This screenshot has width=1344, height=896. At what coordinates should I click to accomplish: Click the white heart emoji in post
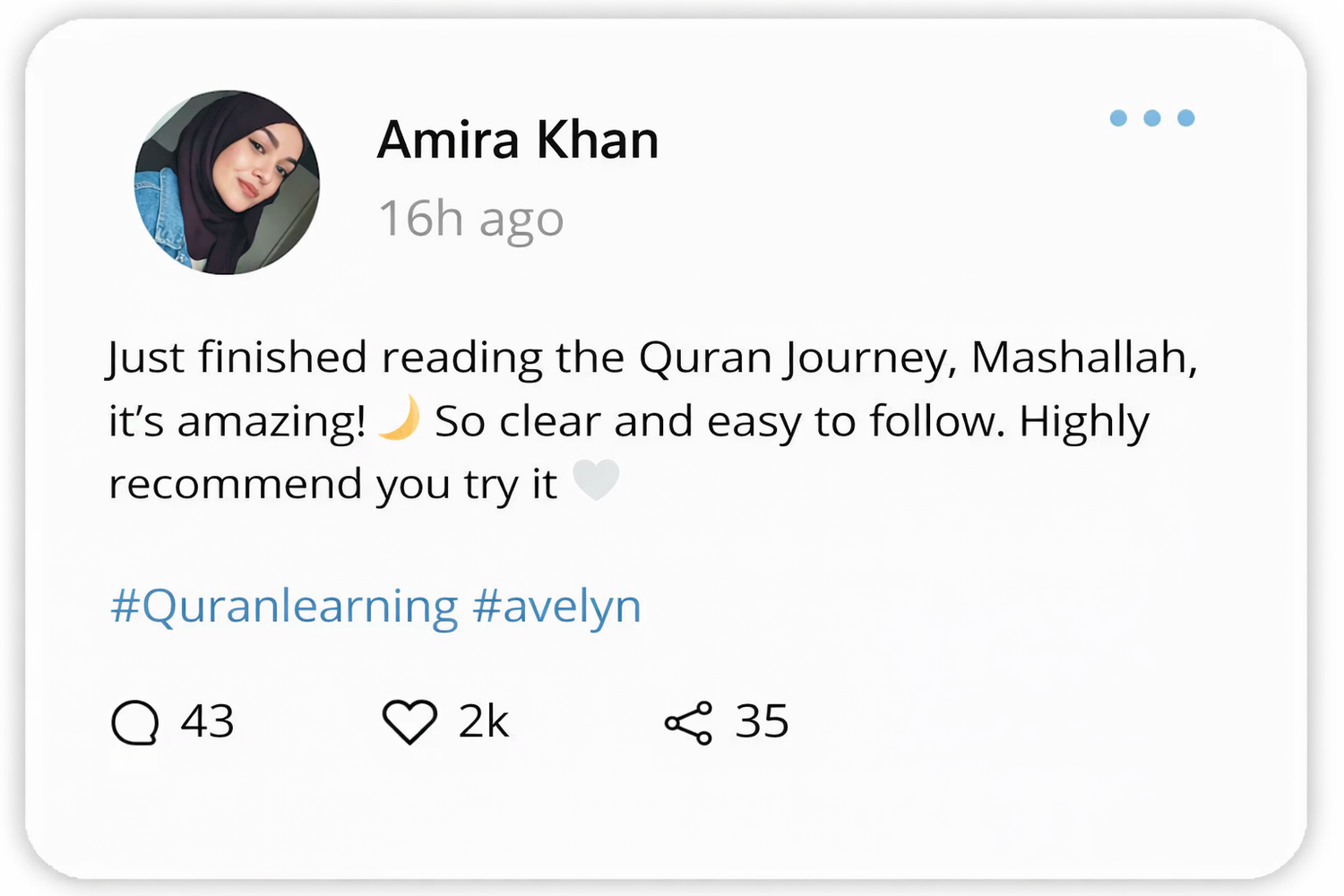[x=596, y=480]
